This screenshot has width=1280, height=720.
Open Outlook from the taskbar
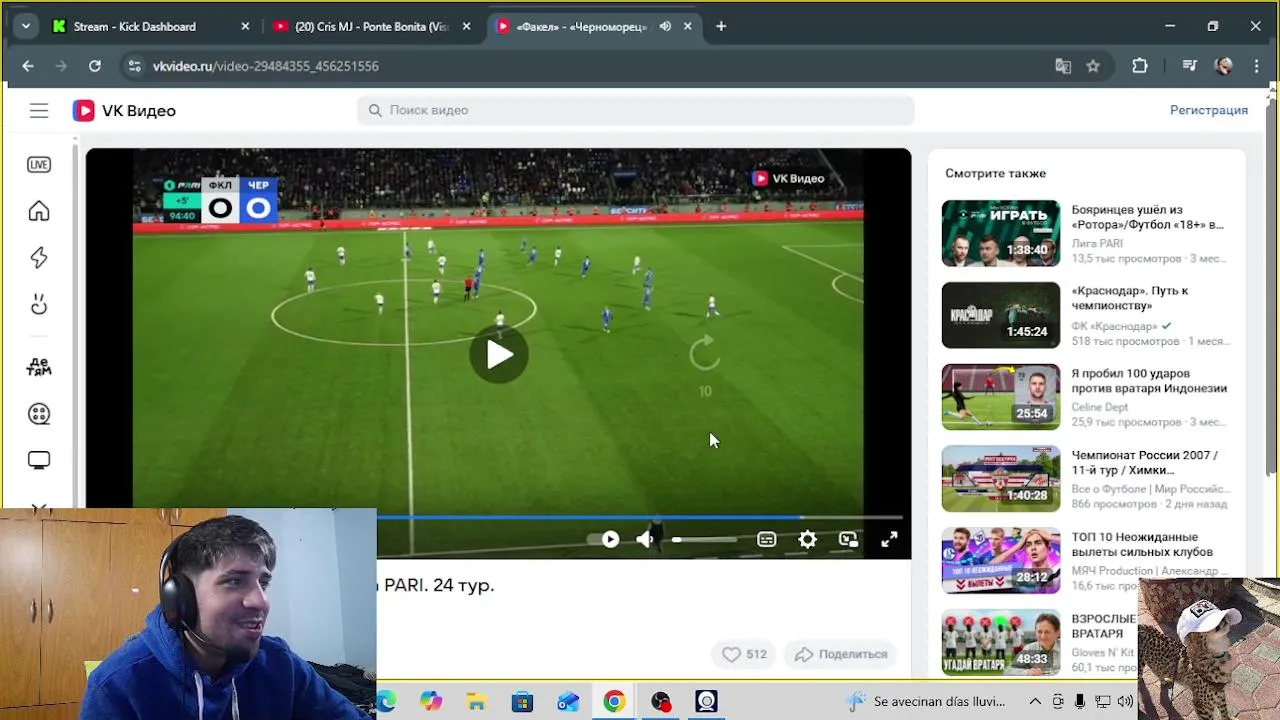click(x=568, y=702)
